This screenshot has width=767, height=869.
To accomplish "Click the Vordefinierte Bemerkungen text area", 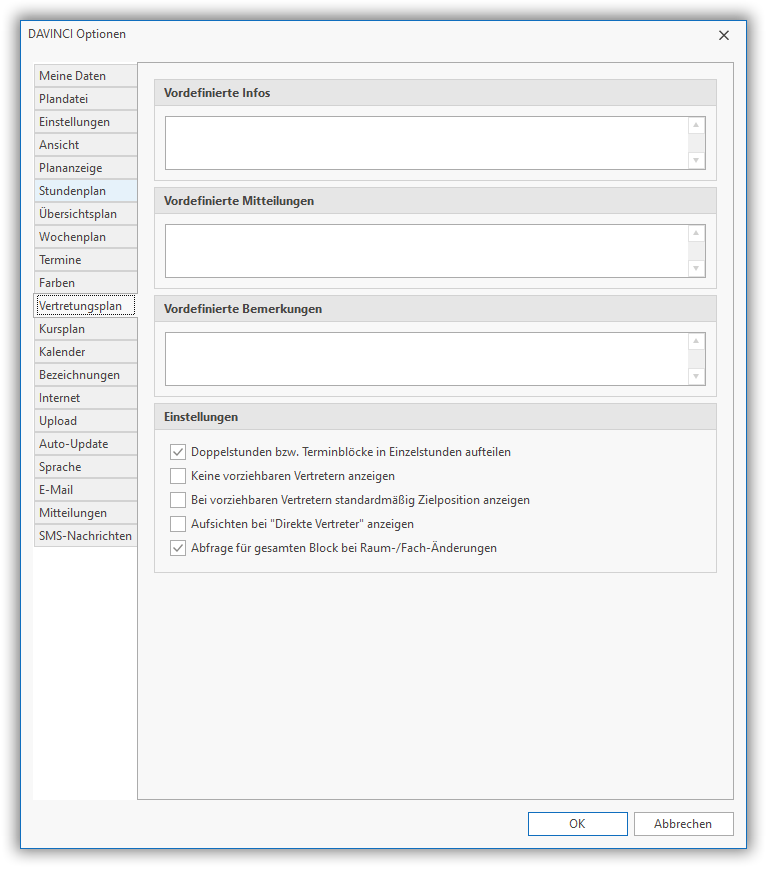I will coord(425,359).
